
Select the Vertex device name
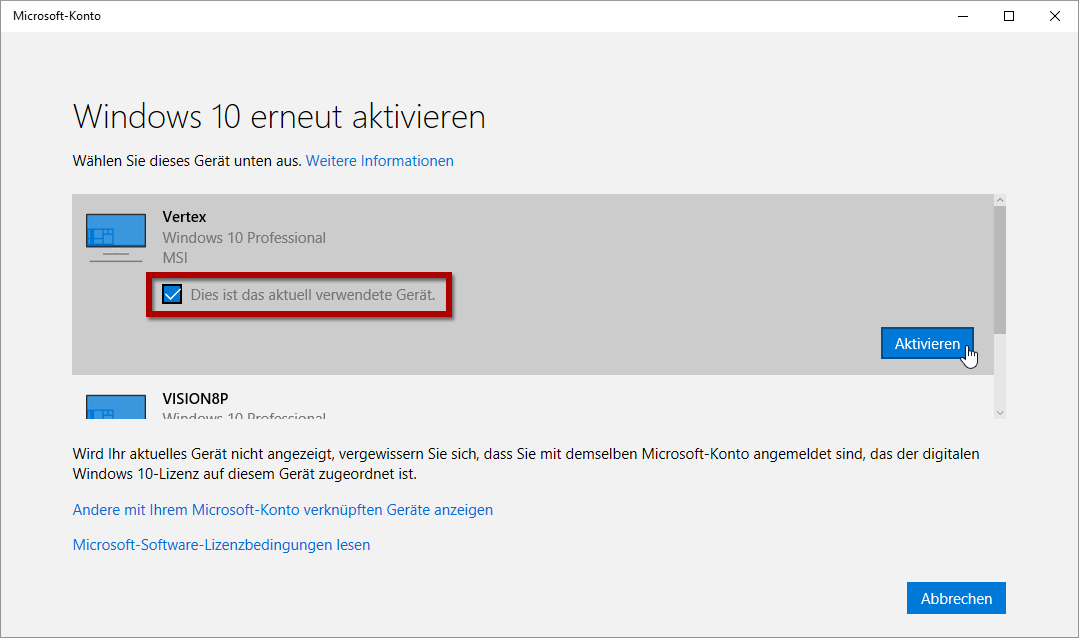click(x=184, y=217)
